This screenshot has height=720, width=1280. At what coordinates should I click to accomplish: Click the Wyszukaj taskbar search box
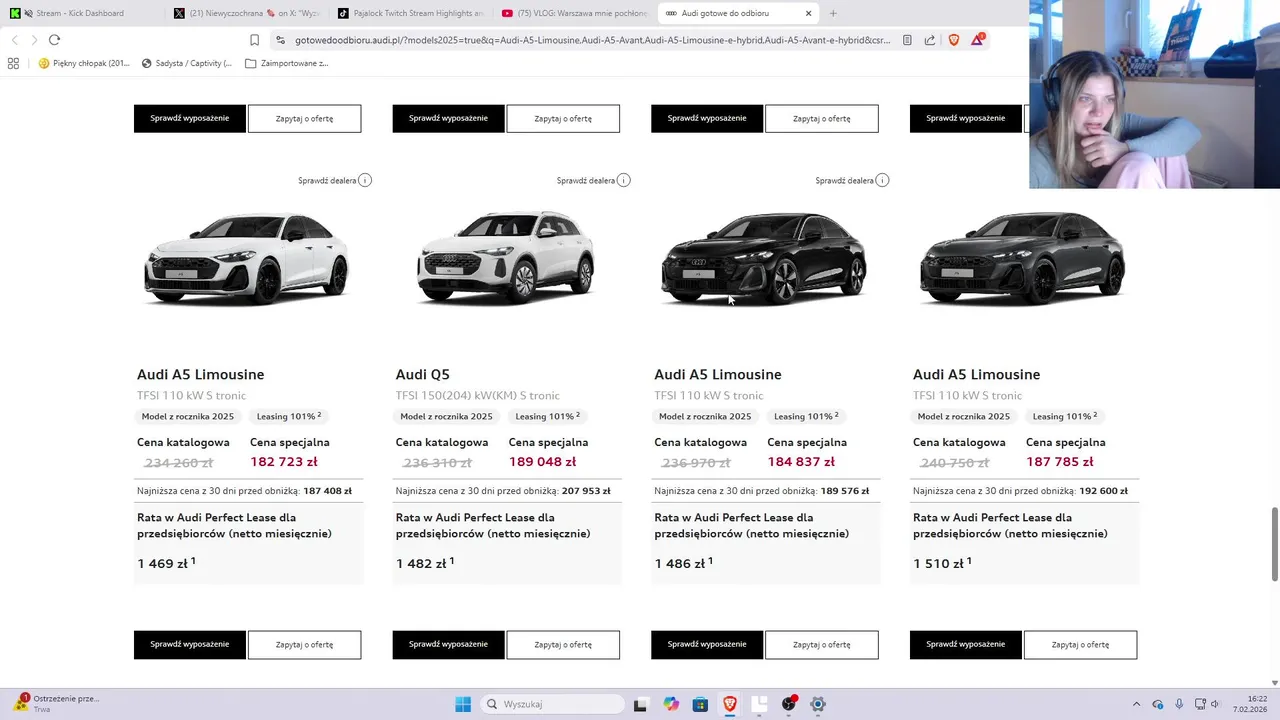click(553, 704)
